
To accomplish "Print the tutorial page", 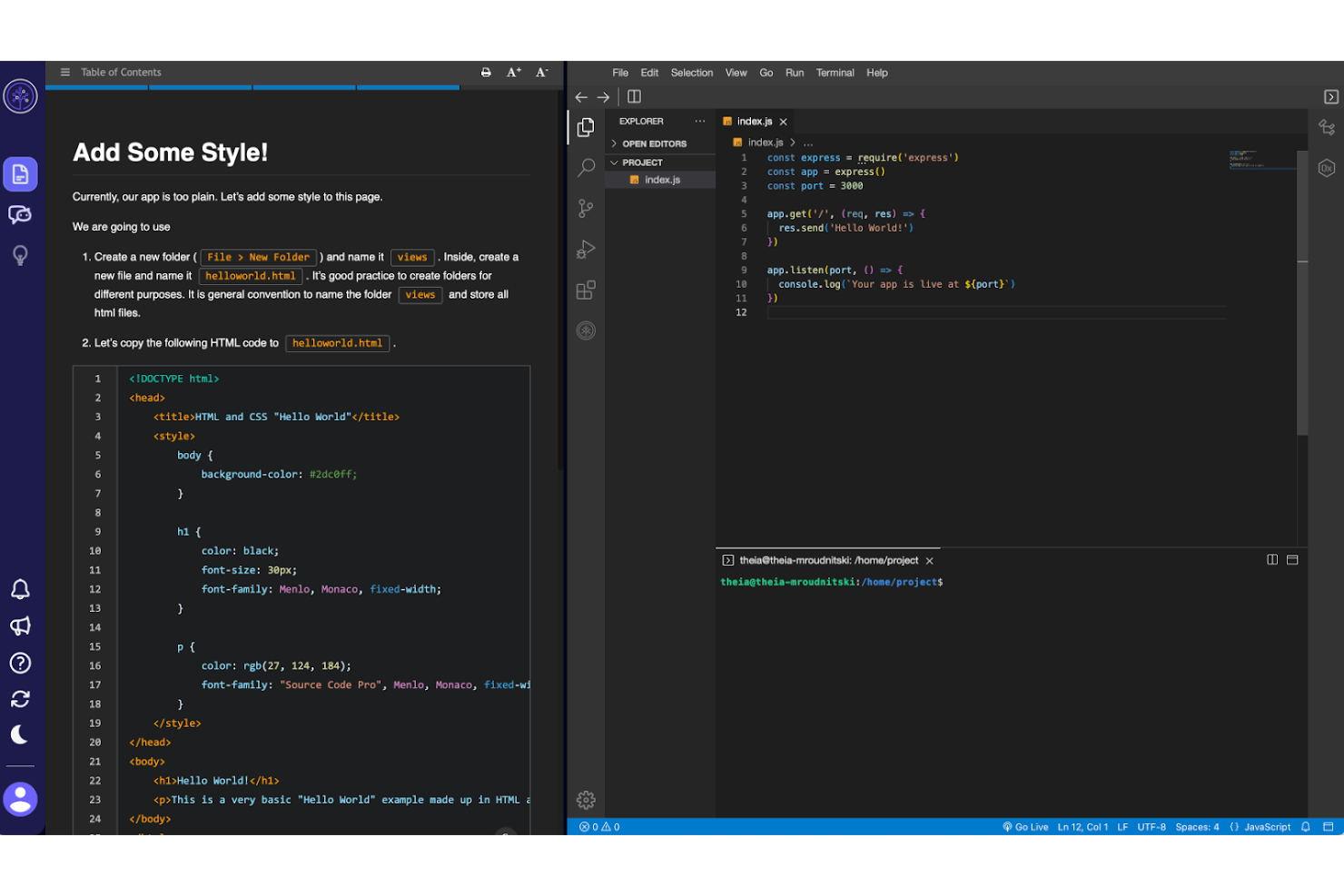I will point(485,72).
